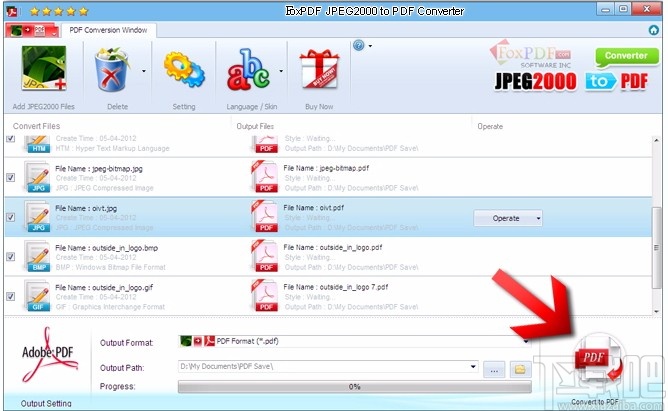Click the FoxPDF Software Inc logo
The width and height of the screenshot is (668, 411).
[x=530, y=55]
